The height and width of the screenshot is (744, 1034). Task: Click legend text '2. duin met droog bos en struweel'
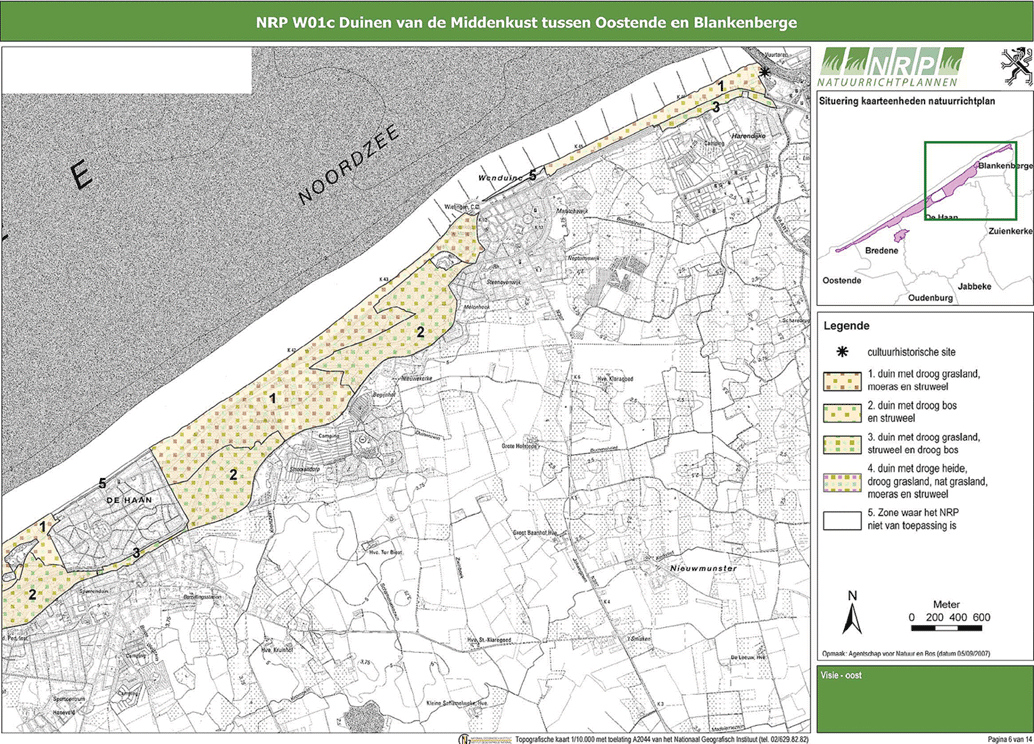[x=912, y=412]
